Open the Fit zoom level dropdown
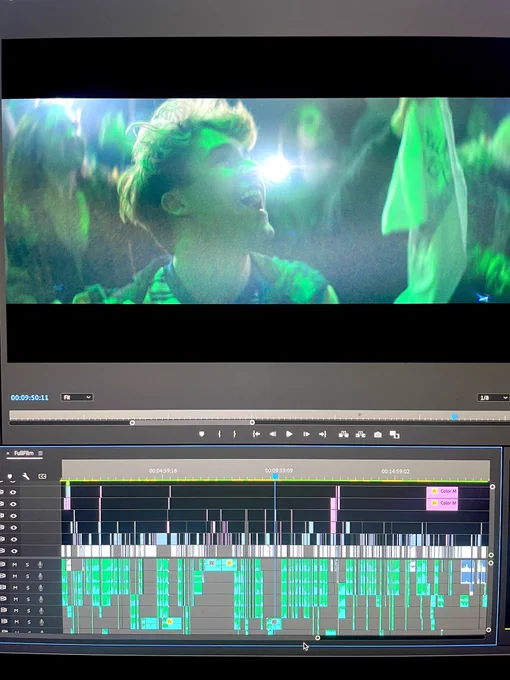 pyautogui.click(x=77, y=397)
